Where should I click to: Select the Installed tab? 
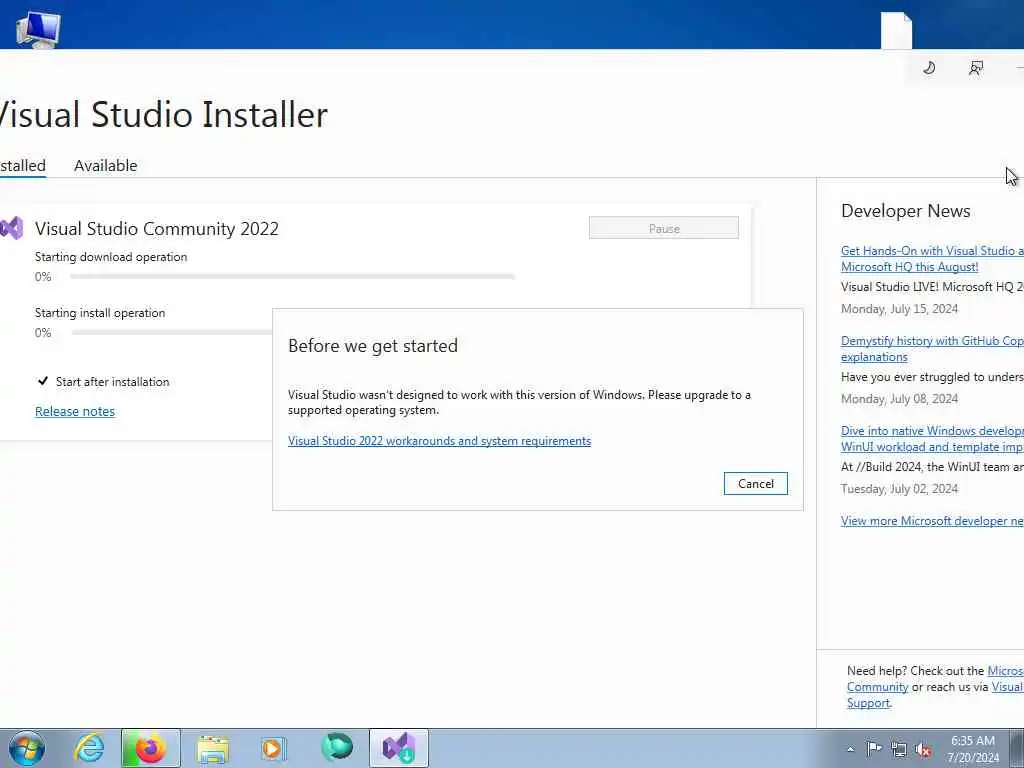pos(23,165)
